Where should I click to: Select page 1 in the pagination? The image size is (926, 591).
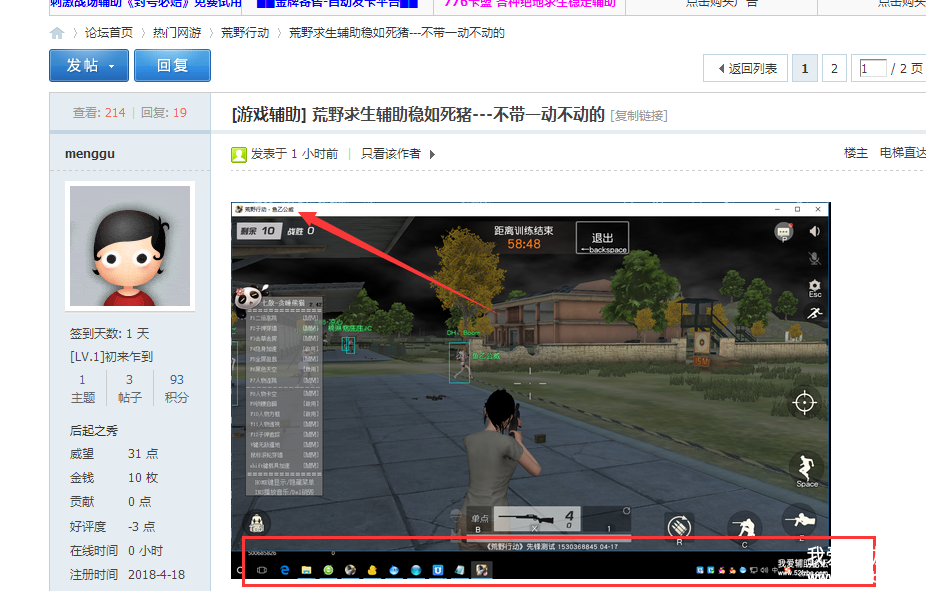(x=804, y=68)
